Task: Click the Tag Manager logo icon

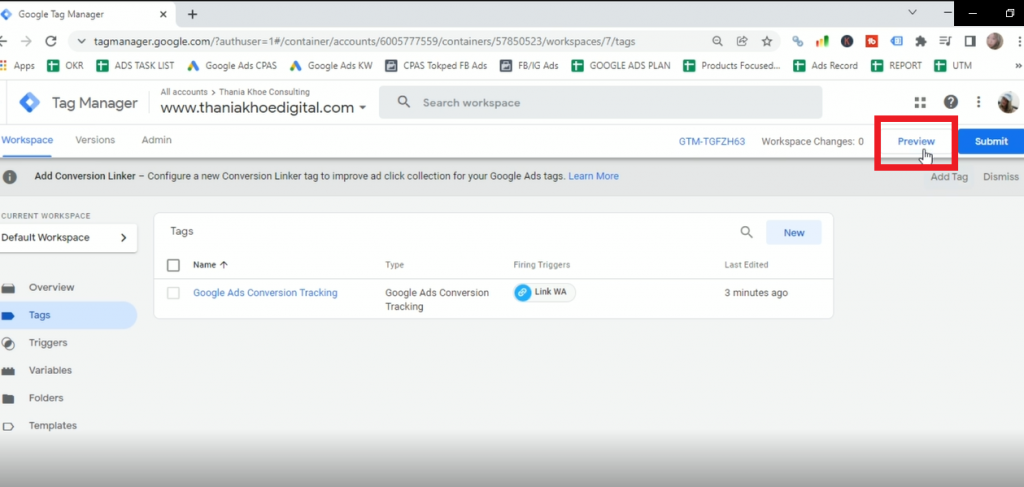Action: (x=30, y=102)
